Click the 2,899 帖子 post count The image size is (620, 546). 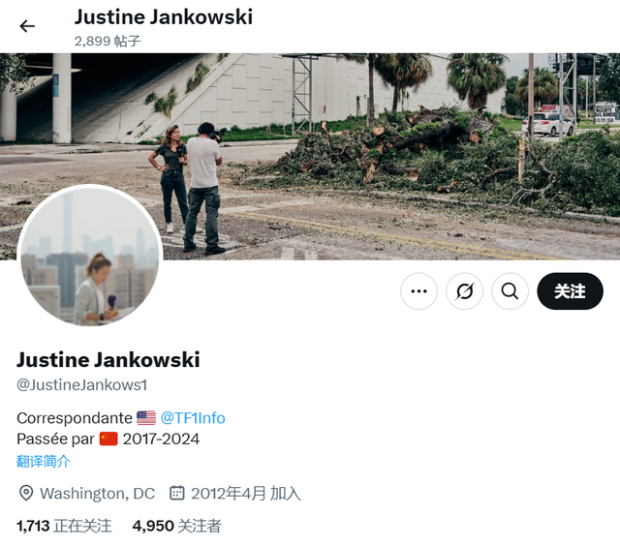(108, 41)
